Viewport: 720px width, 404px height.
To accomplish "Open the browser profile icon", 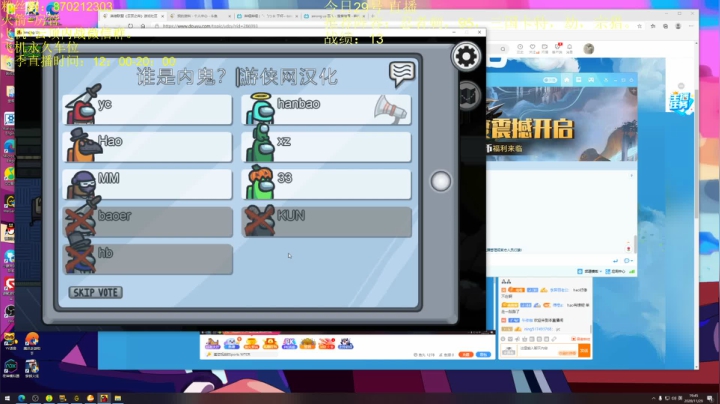I will [678, 26].
